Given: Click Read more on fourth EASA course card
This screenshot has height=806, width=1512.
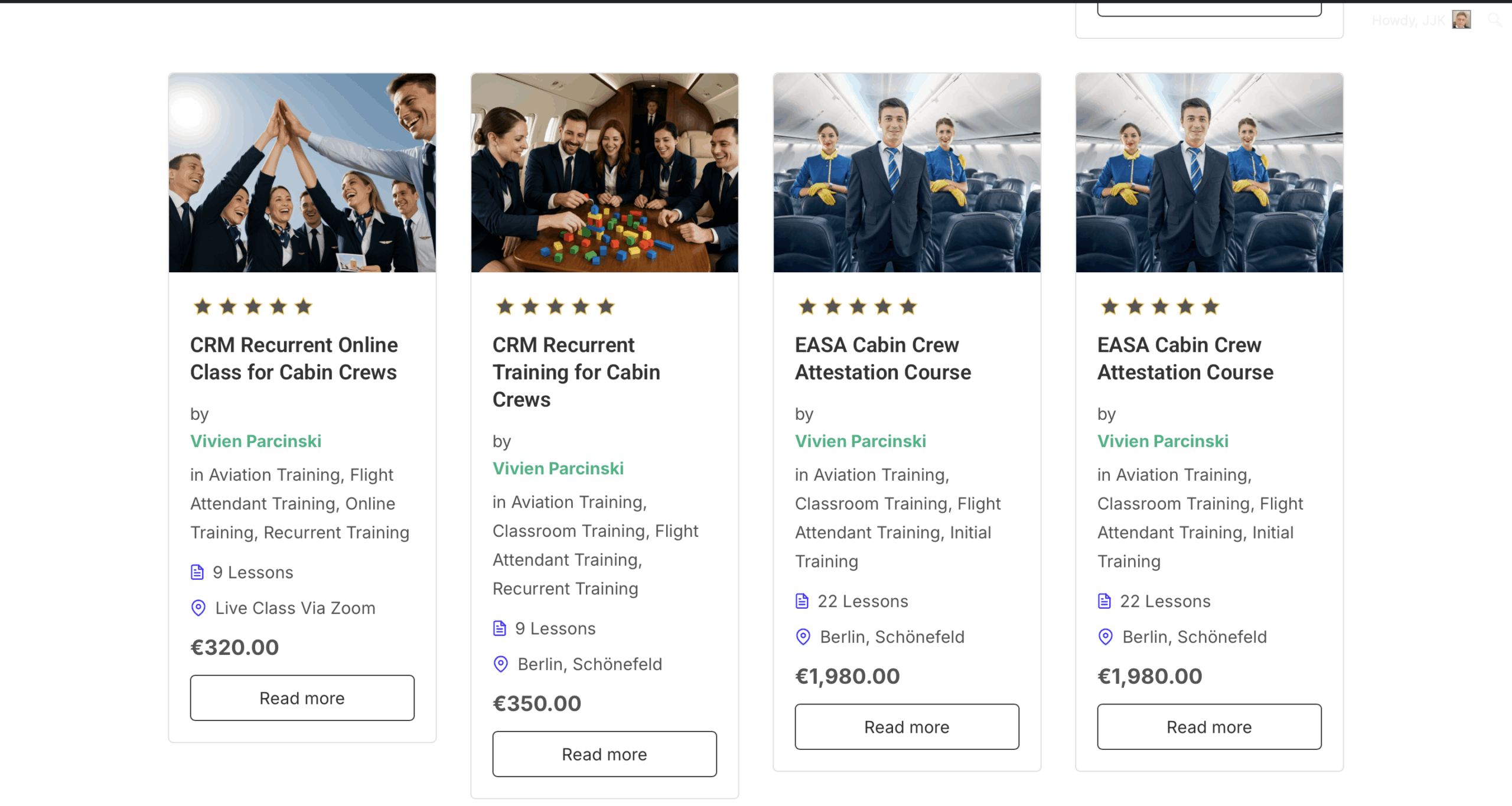Looking at the screenshot, I should click(1210, 727).
